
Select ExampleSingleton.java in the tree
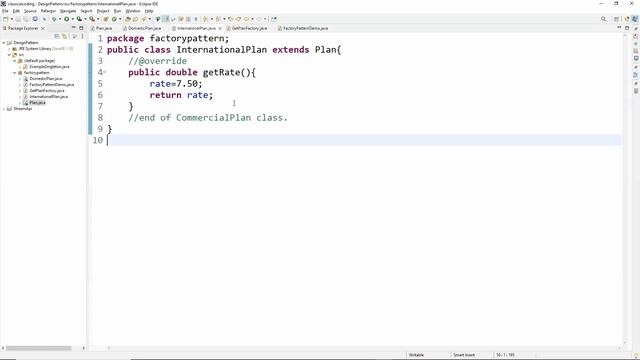(x=49, y=67)
